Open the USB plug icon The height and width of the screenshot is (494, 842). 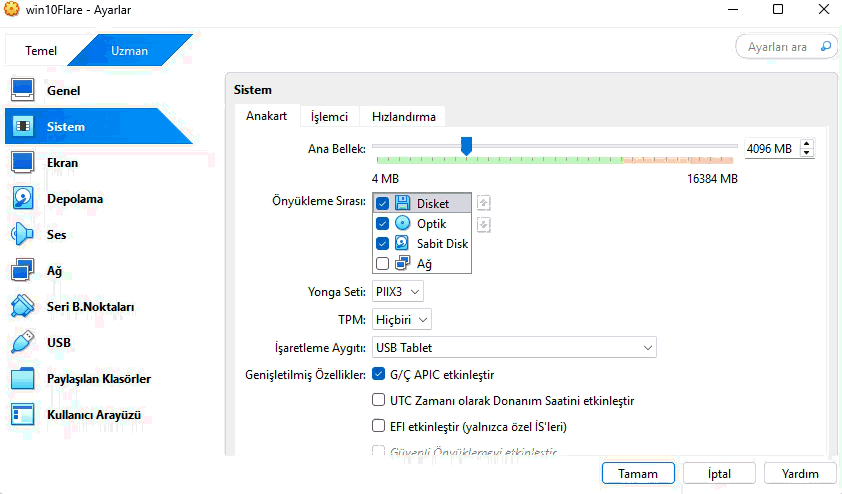coord(23,342)
